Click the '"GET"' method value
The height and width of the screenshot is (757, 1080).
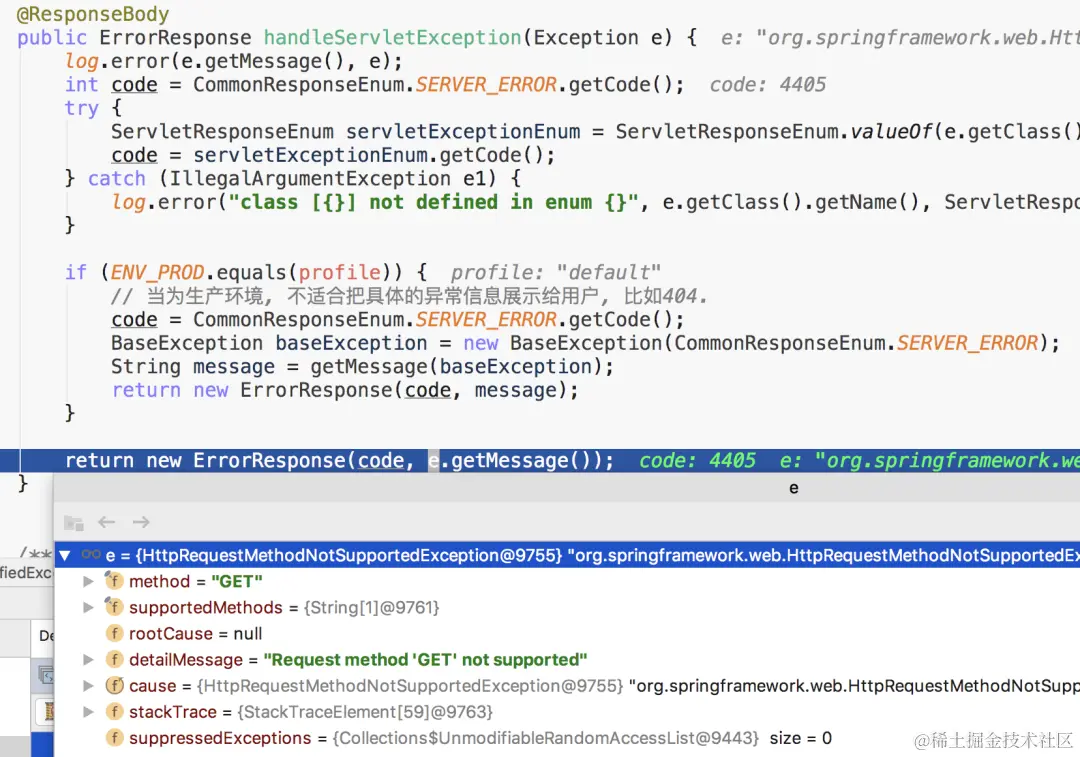(x=236, y=581)
